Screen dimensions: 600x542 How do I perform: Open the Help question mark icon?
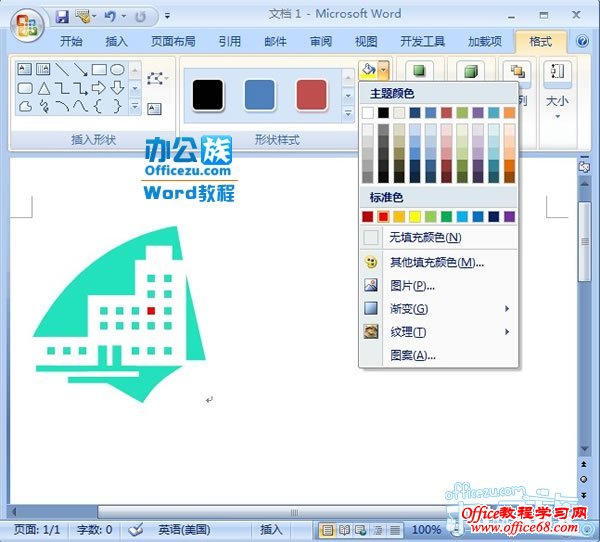(582, 41)
